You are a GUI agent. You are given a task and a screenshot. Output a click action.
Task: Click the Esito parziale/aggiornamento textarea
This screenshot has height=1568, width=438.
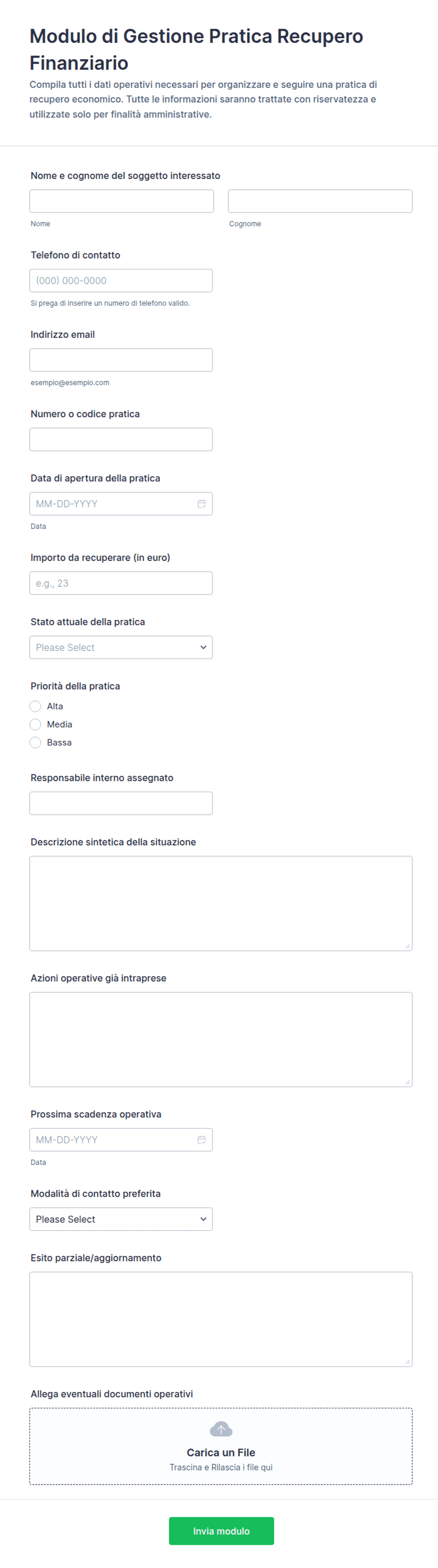pyautogui.click(x=221, y=1319)
